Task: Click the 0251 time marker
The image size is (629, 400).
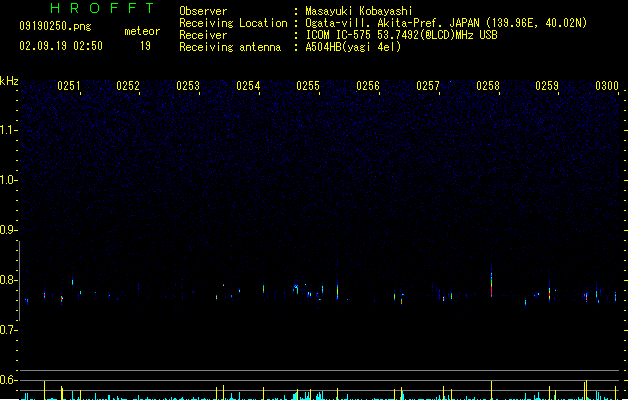Action: (x=69, y=86)
